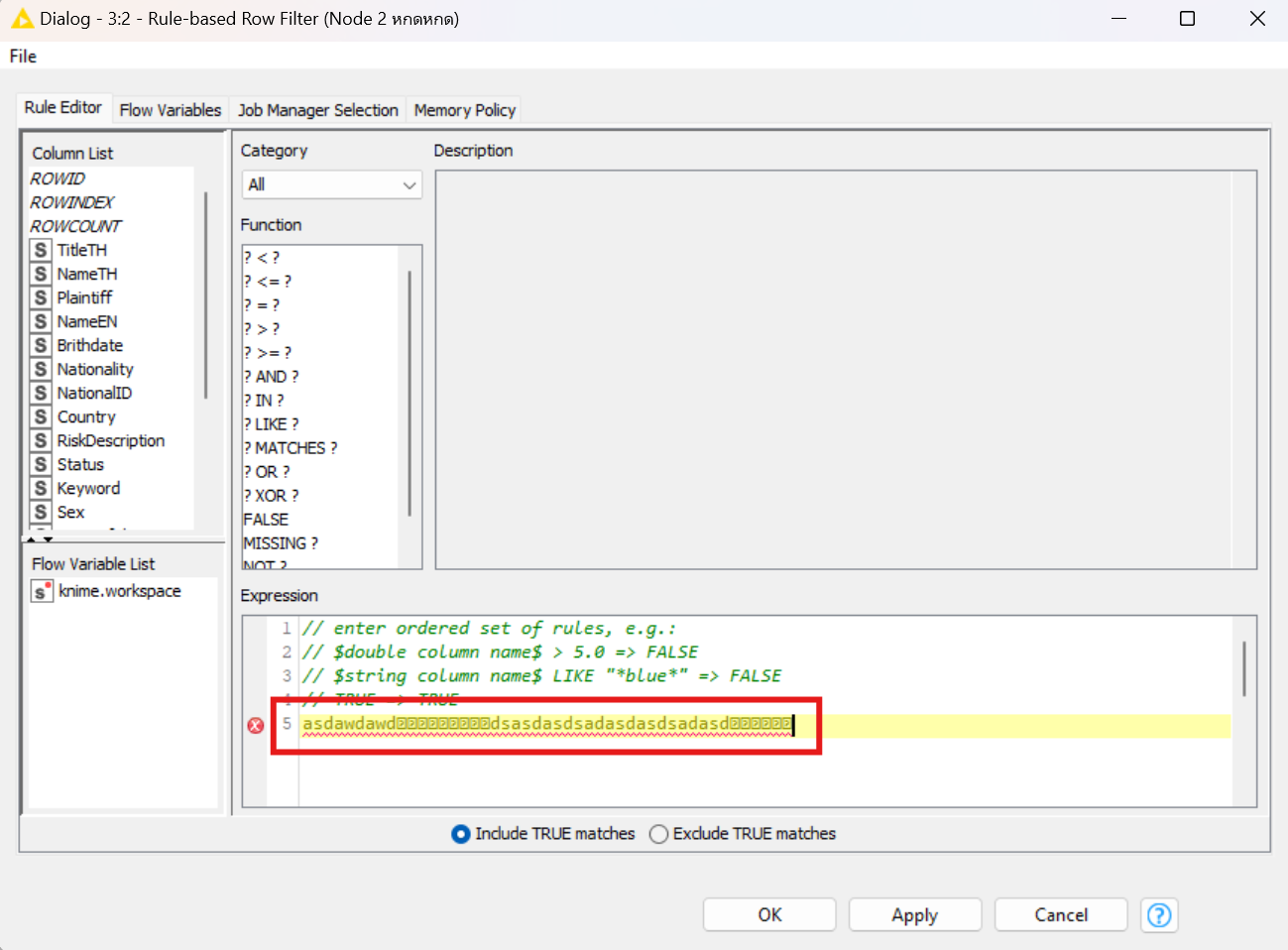The image size is (1288, 950).
Task: Select the '? XOR ?' function
Action: [271, 496]
